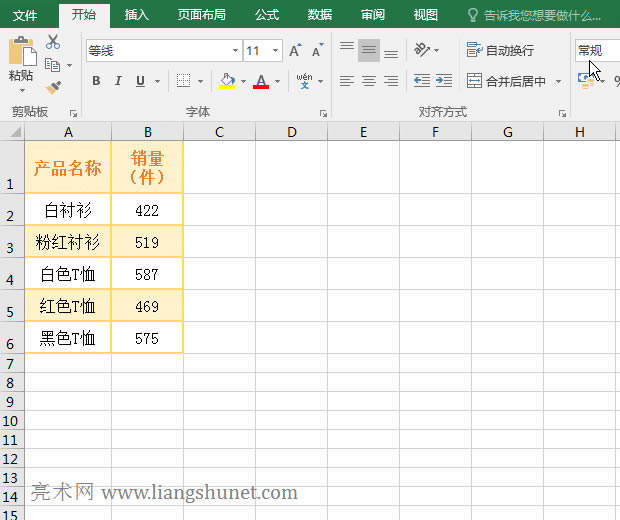The width and height of the screenshot is (620, 520).
Task: Click the 自动换行 wrap text button
Action: pyautogui.click(x=500, y=50)
